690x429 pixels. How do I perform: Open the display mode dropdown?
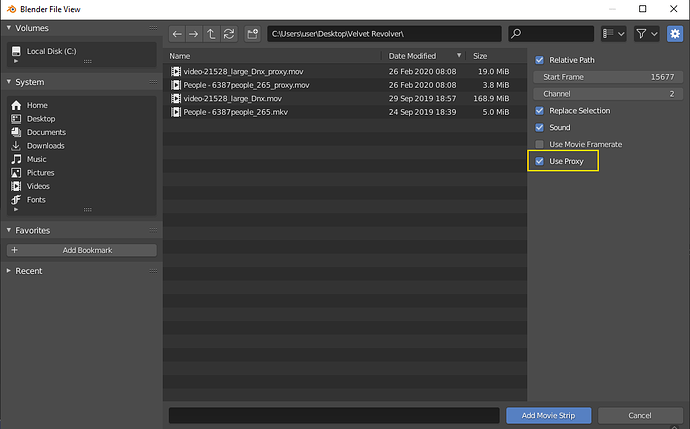point(614,34)
